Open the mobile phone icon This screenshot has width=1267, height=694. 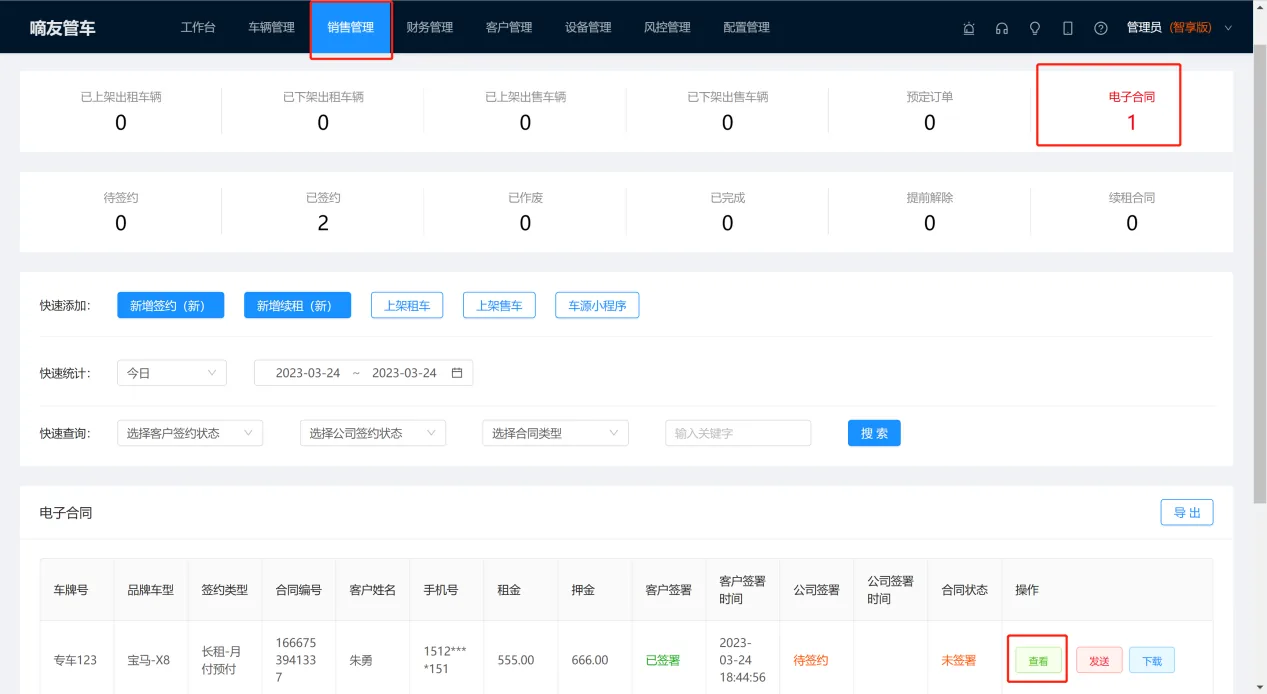(1068, 28)
